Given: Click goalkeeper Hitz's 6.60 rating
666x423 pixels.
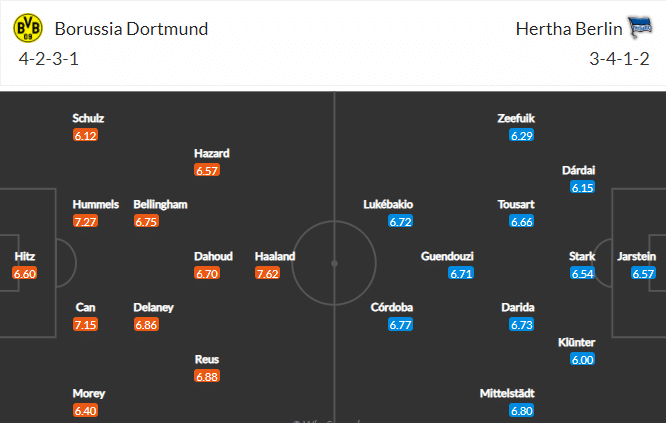Looking at the screenshot, I should 25,273.
